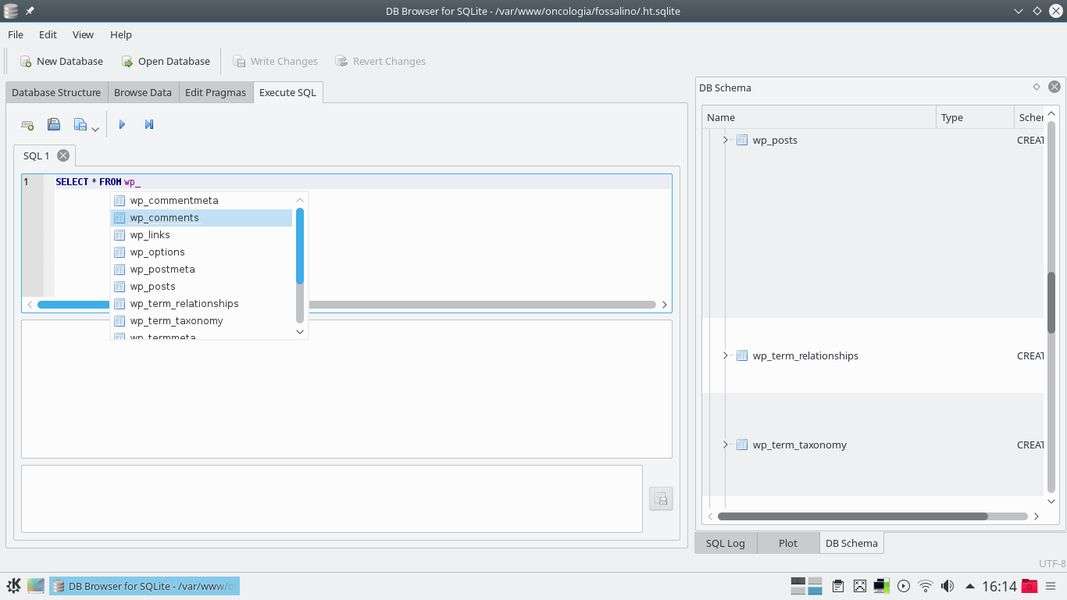
Task: Open clipboard tray icon
Action: pyautogui.click(x=838, y=586)
